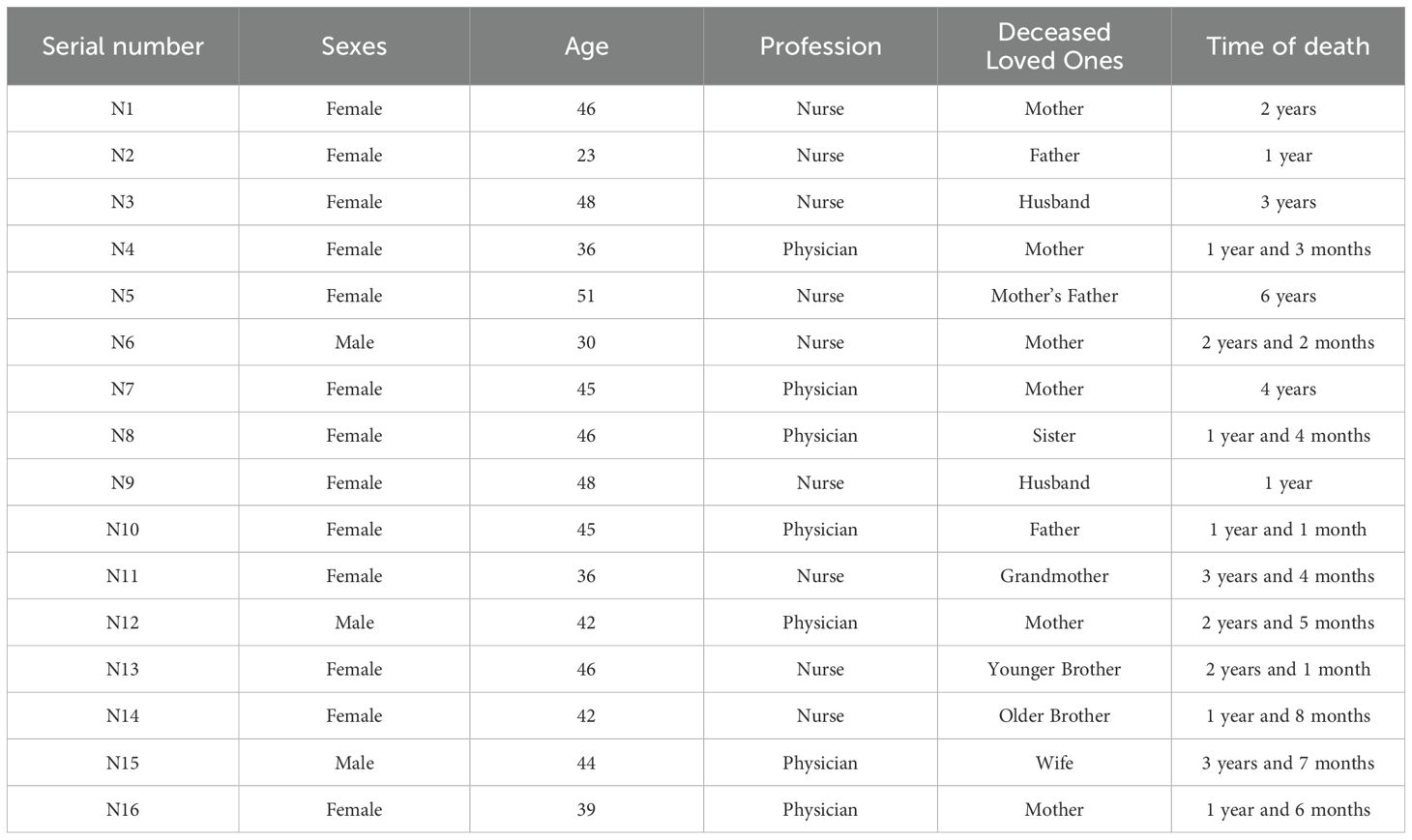Click the Sister cell for N8
This screenshot has width=1412, height=840.
click(1054, 436)
